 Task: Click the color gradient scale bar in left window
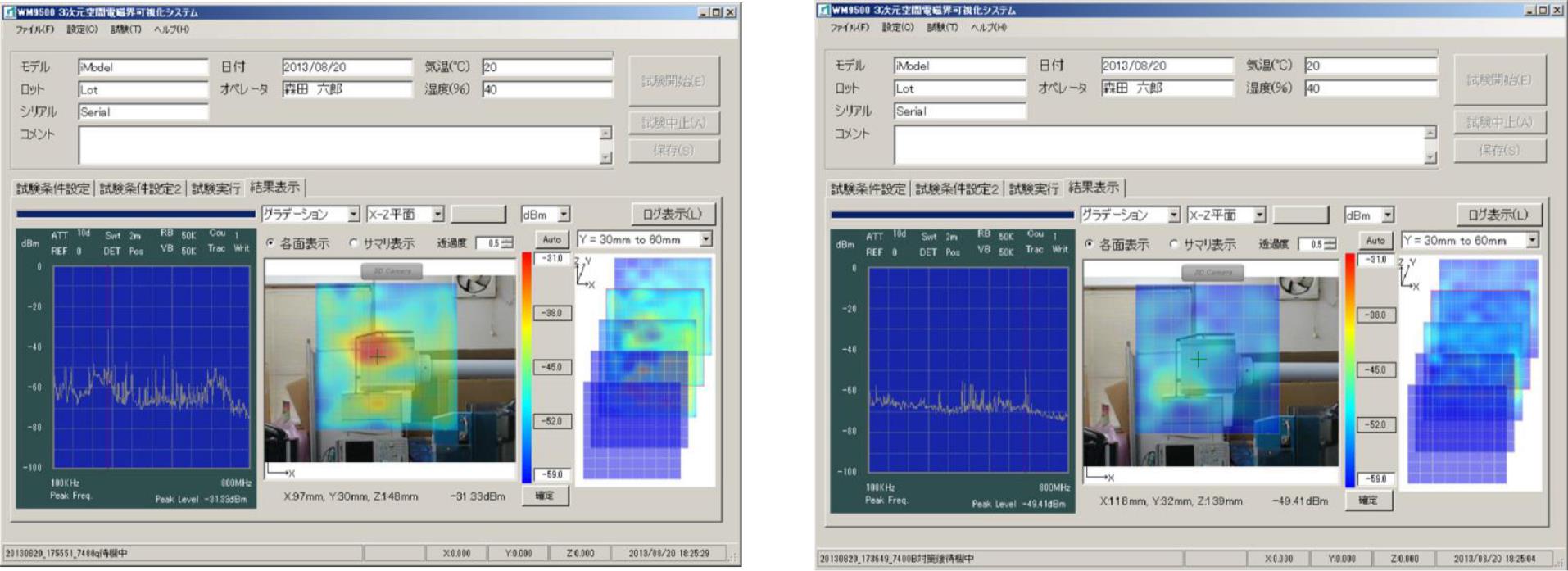click(526, 367)
